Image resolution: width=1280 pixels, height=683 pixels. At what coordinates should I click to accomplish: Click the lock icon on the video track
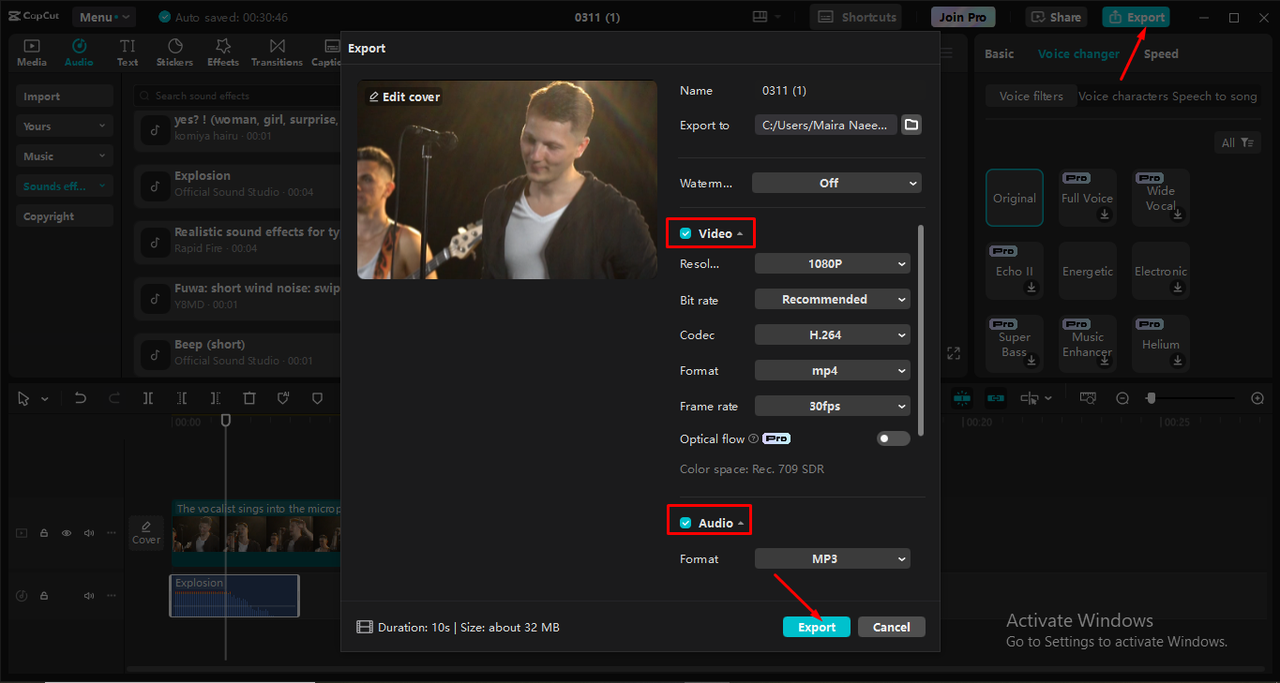(44, 533)
